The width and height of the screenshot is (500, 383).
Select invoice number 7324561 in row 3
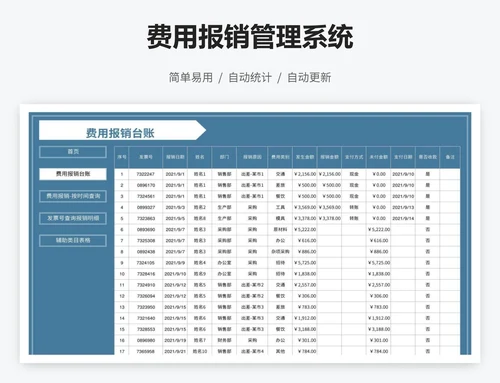point(146,196)
